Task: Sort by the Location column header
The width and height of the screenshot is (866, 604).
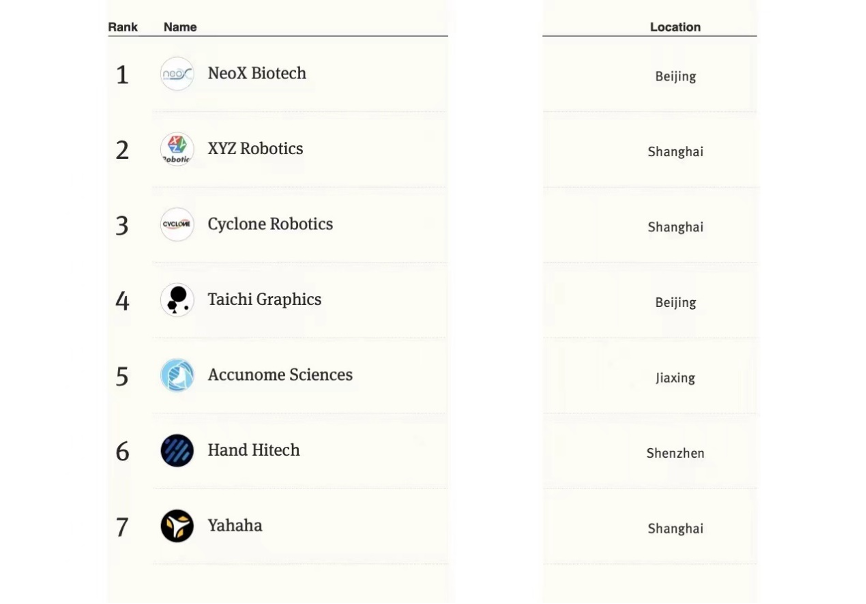Action: [x=675, y=27]
